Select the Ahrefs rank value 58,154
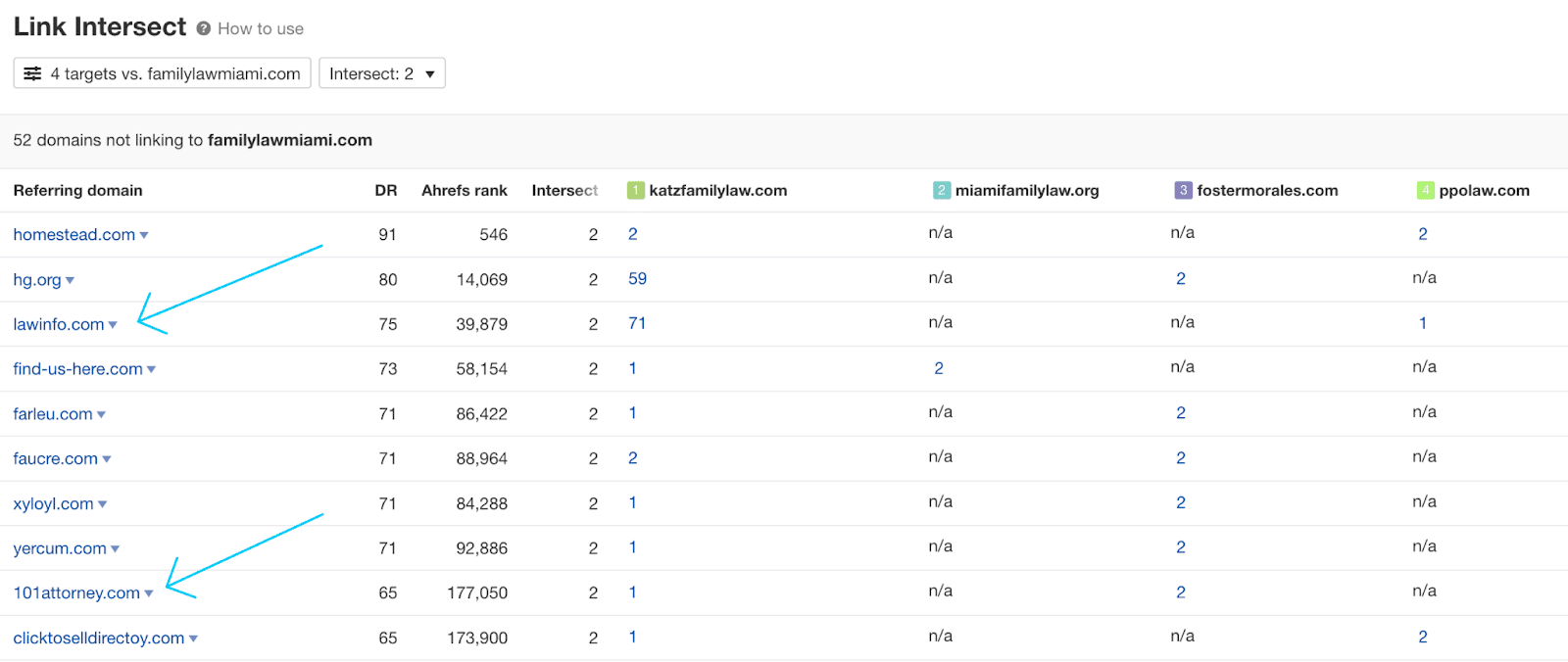The width and height of the screenshot is (1568, 662). (482, 369)
